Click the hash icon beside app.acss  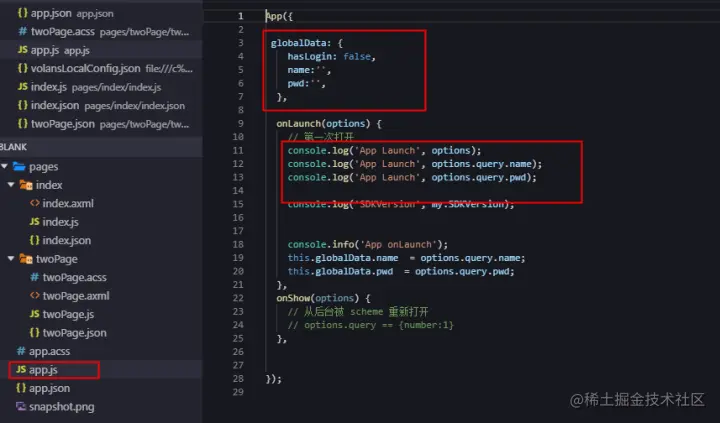[21, 351]
